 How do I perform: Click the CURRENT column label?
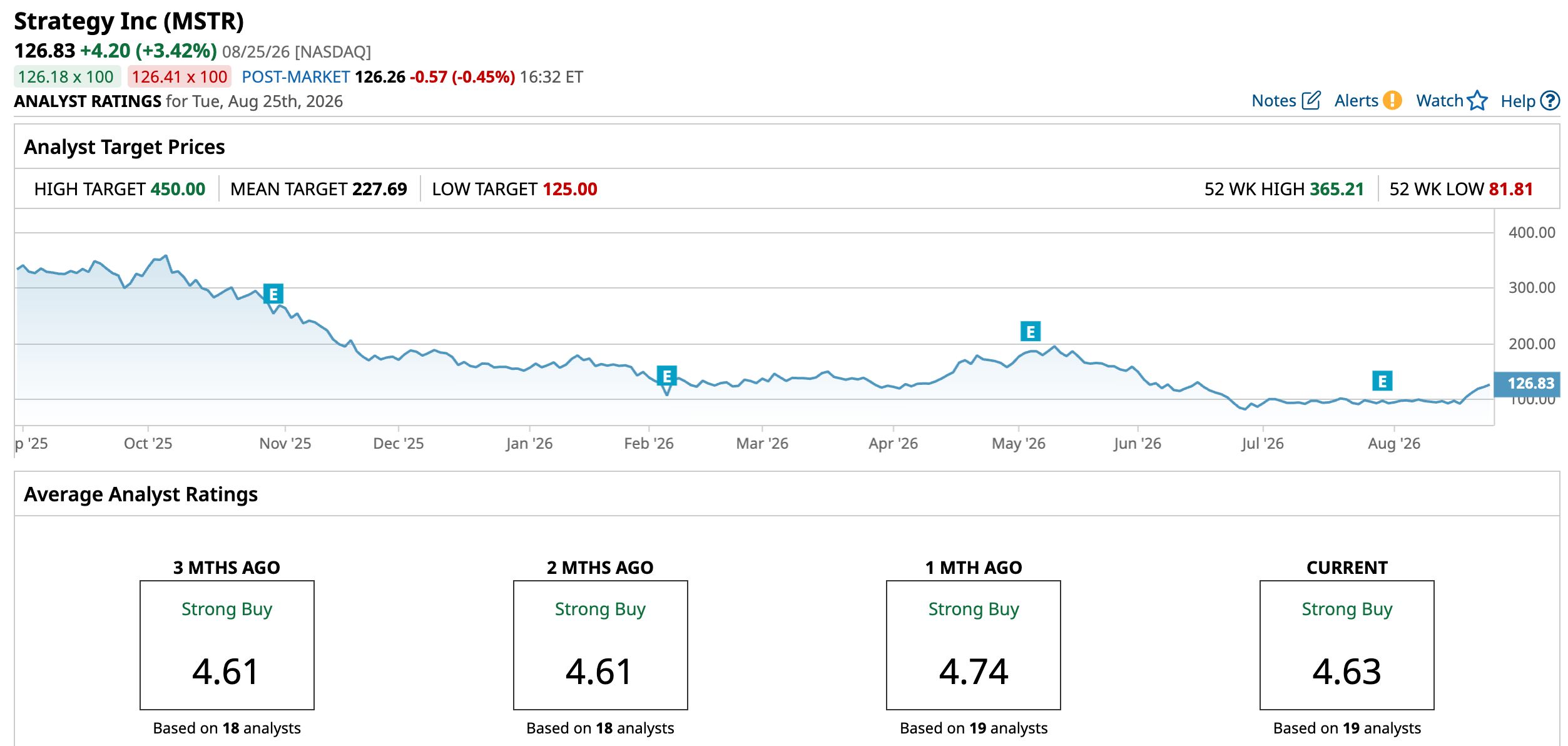1347,568
